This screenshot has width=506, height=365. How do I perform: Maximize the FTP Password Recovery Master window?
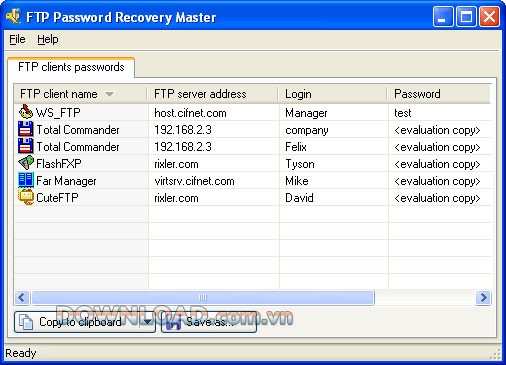(466, 16)
